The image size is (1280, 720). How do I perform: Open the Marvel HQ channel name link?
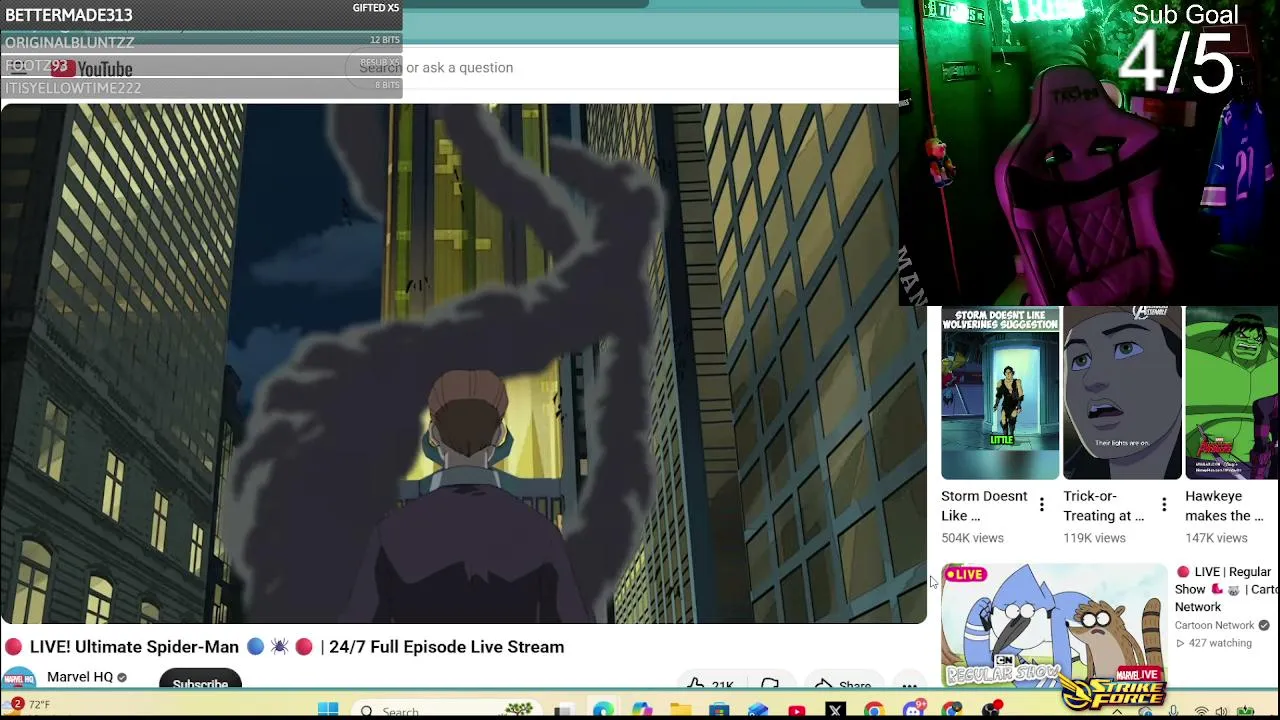[x=80, y=677]
